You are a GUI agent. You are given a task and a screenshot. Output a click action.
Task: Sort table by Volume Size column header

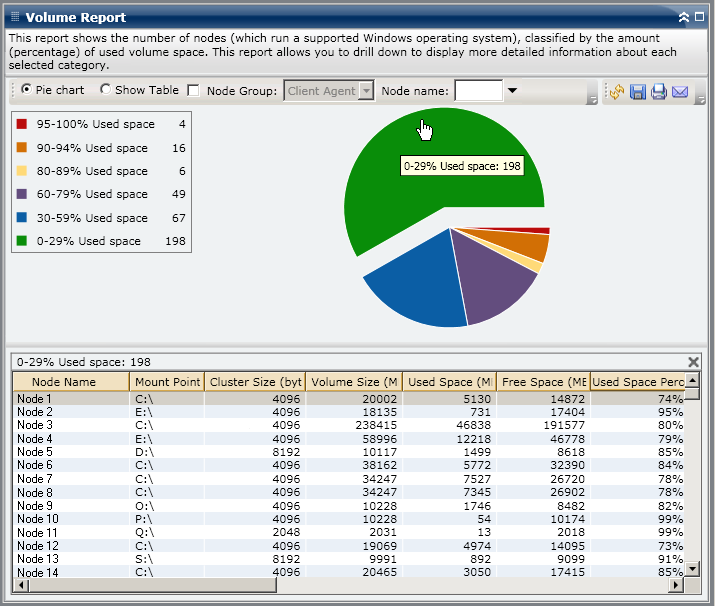[x=354, y=382]
